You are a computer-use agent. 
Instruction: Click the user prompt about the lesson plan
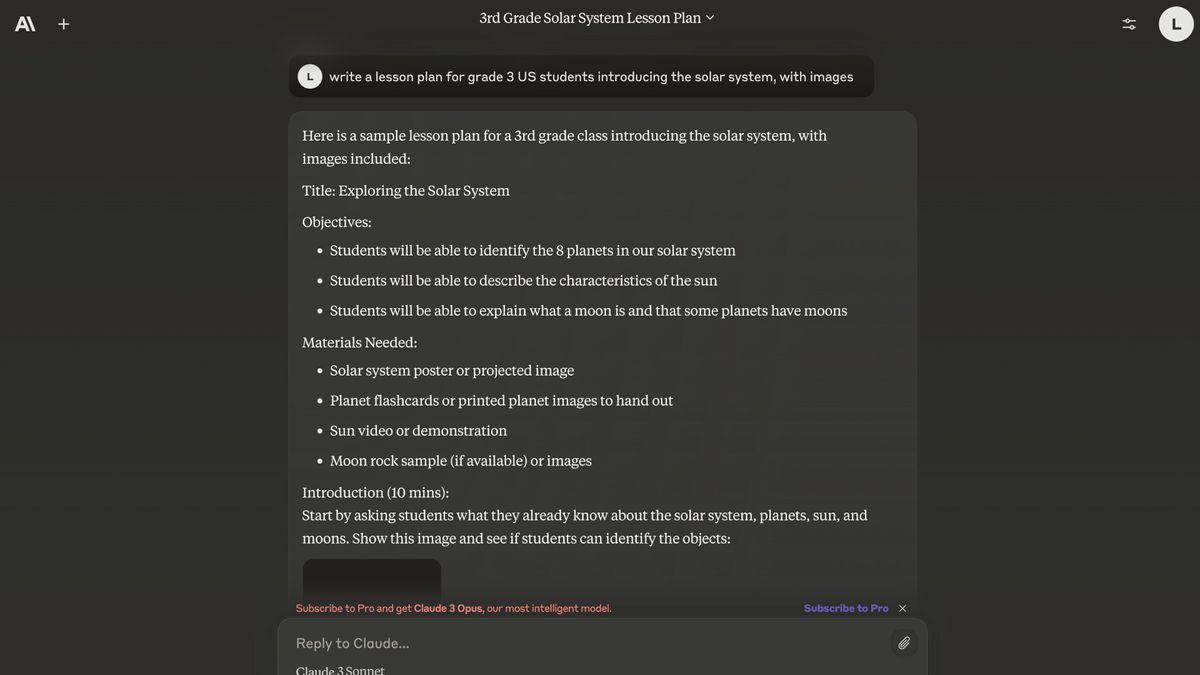point(591,76)
